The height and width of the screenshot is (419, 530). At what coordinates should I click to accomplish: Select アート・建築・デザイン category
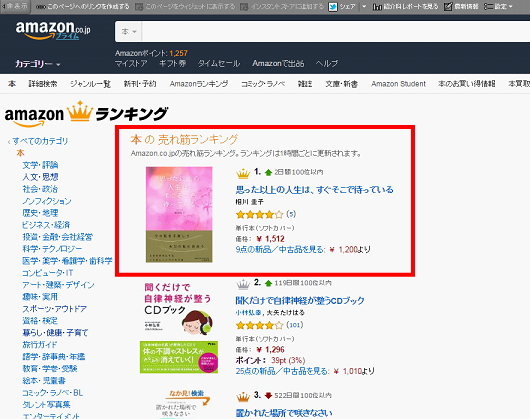[58, 285]
